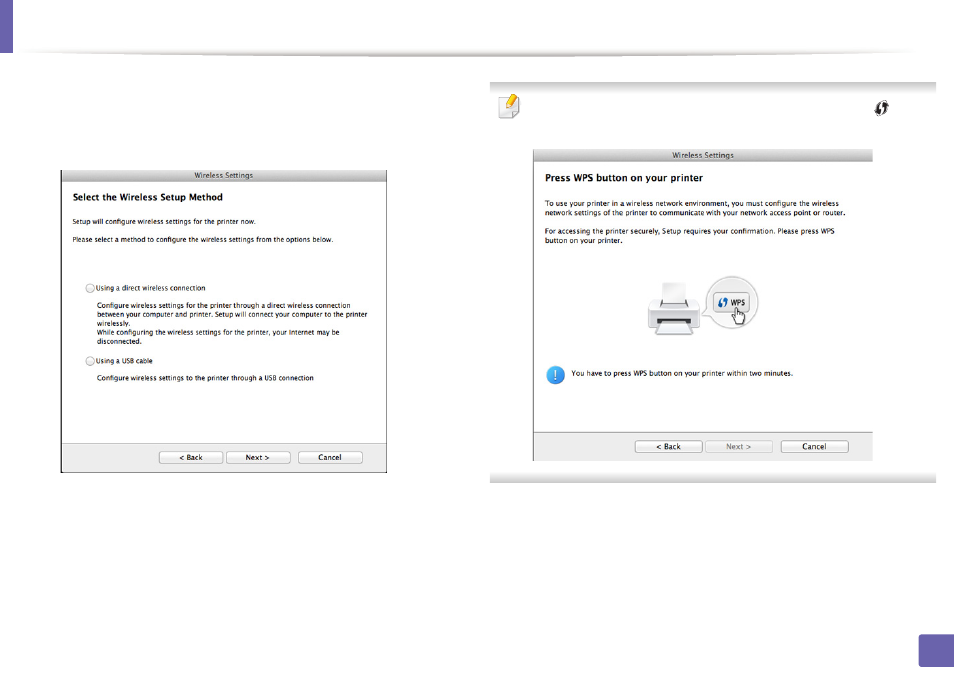Screen dimensions: 954x674
Task: Click the WPS button inside the speech bubble
Action: [x=732, y=302]
